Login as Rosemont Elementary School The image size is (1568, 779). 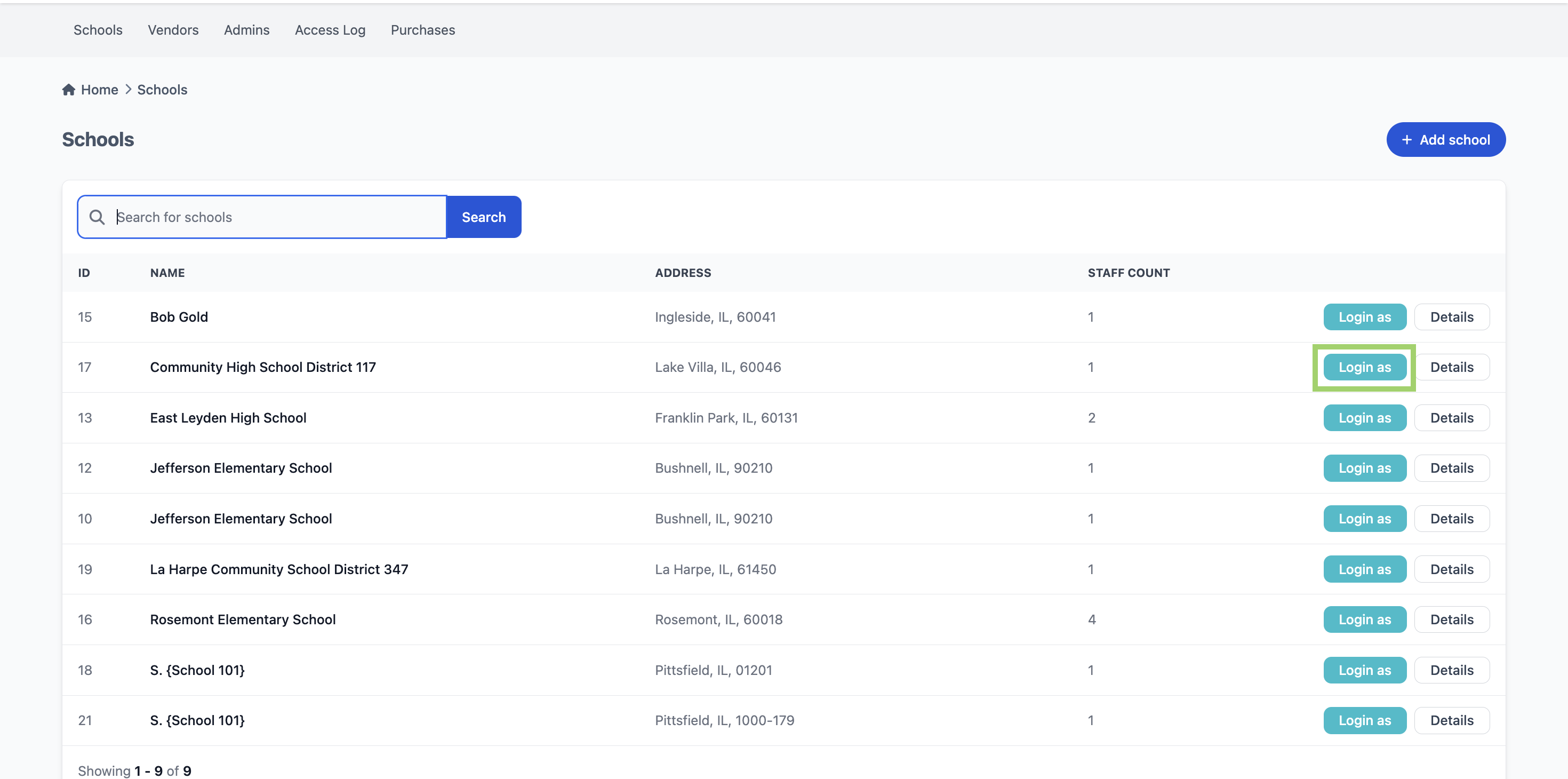click(x=1364, y=619)
